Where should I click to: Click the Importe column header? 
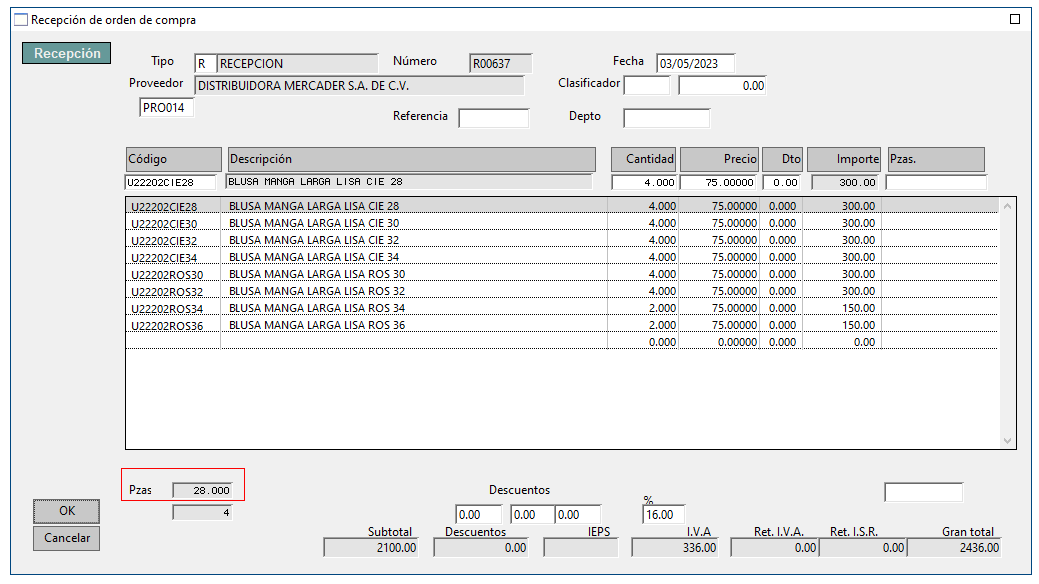[844, 159]
